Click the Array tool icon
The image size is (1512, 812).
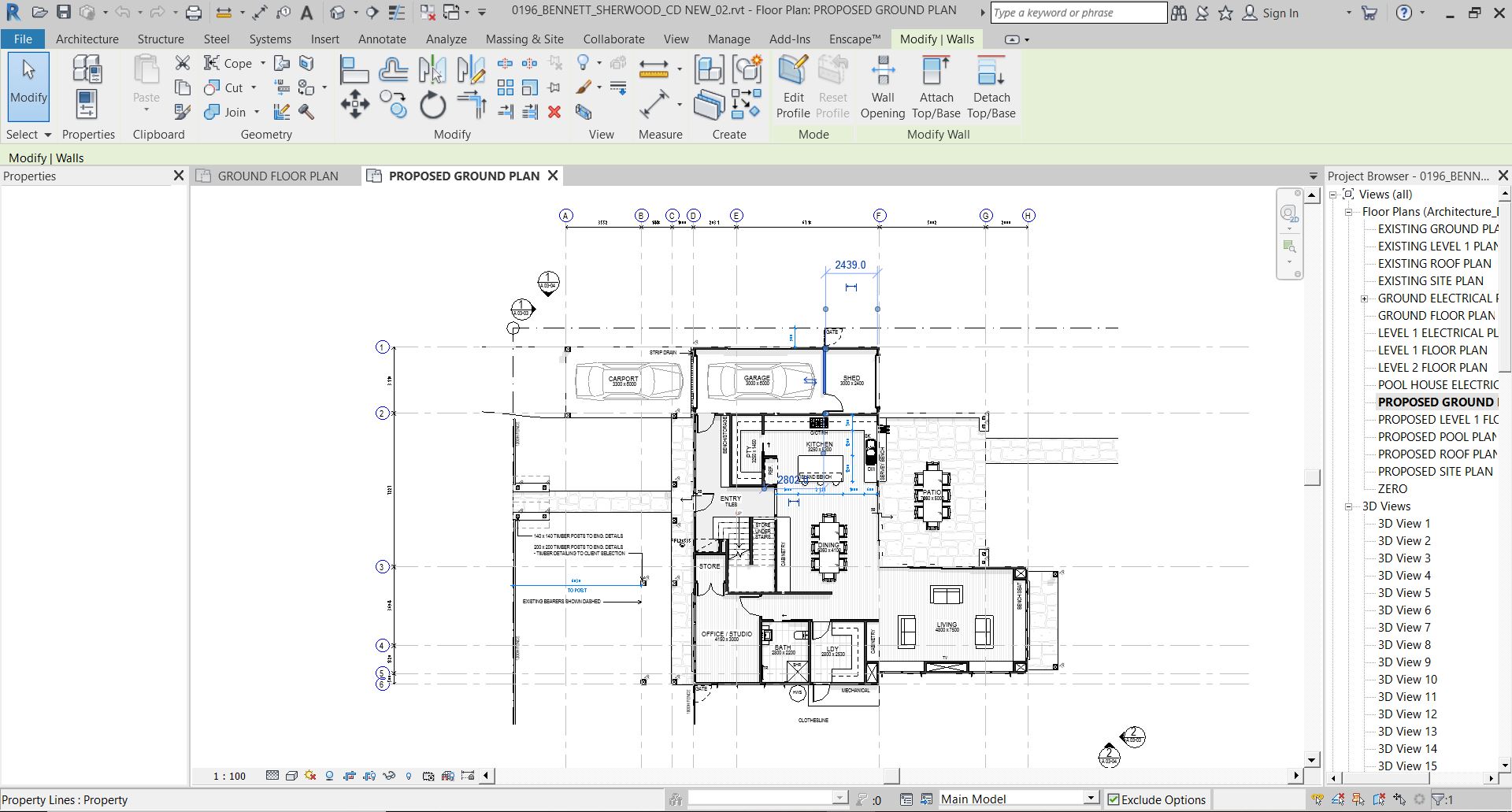(506, 87)
